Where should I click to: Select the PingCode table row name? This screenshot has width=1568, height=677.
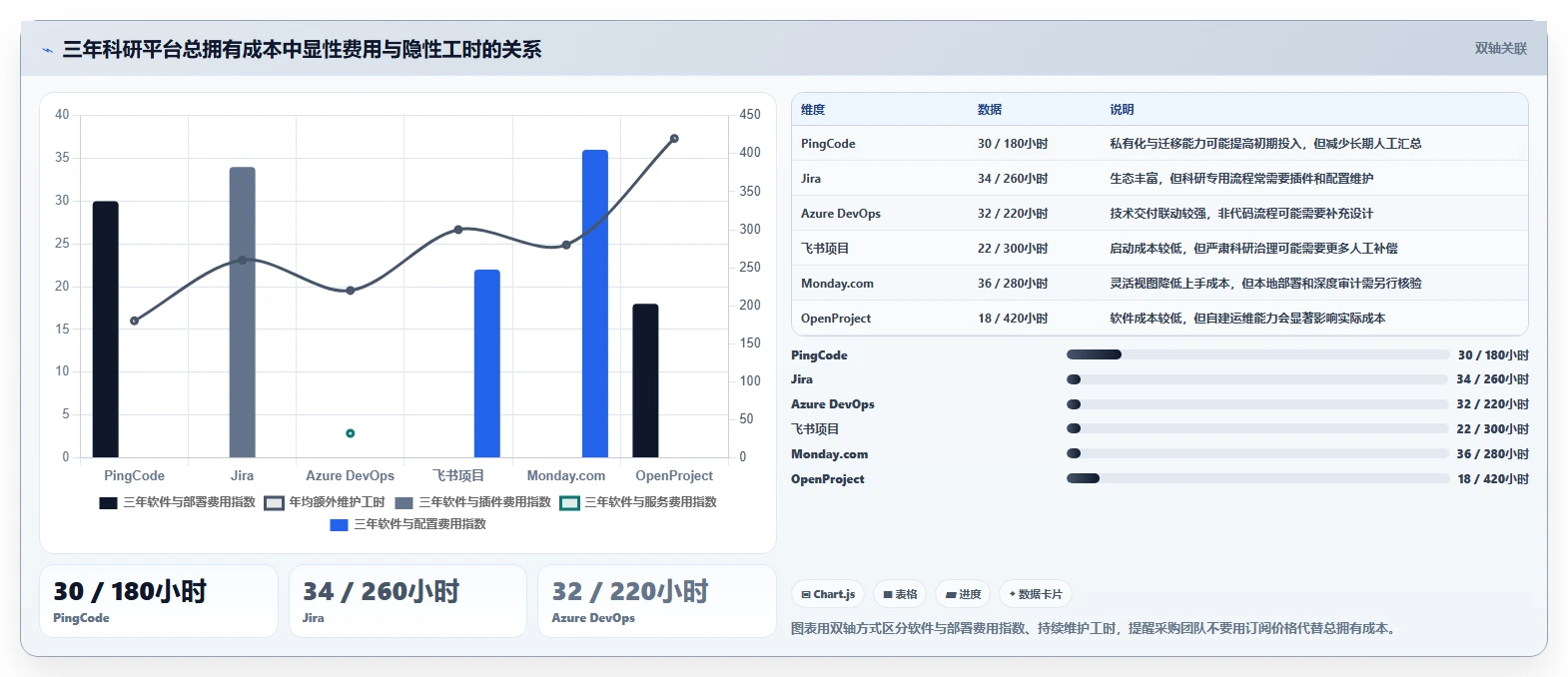(x=828, y=144)
